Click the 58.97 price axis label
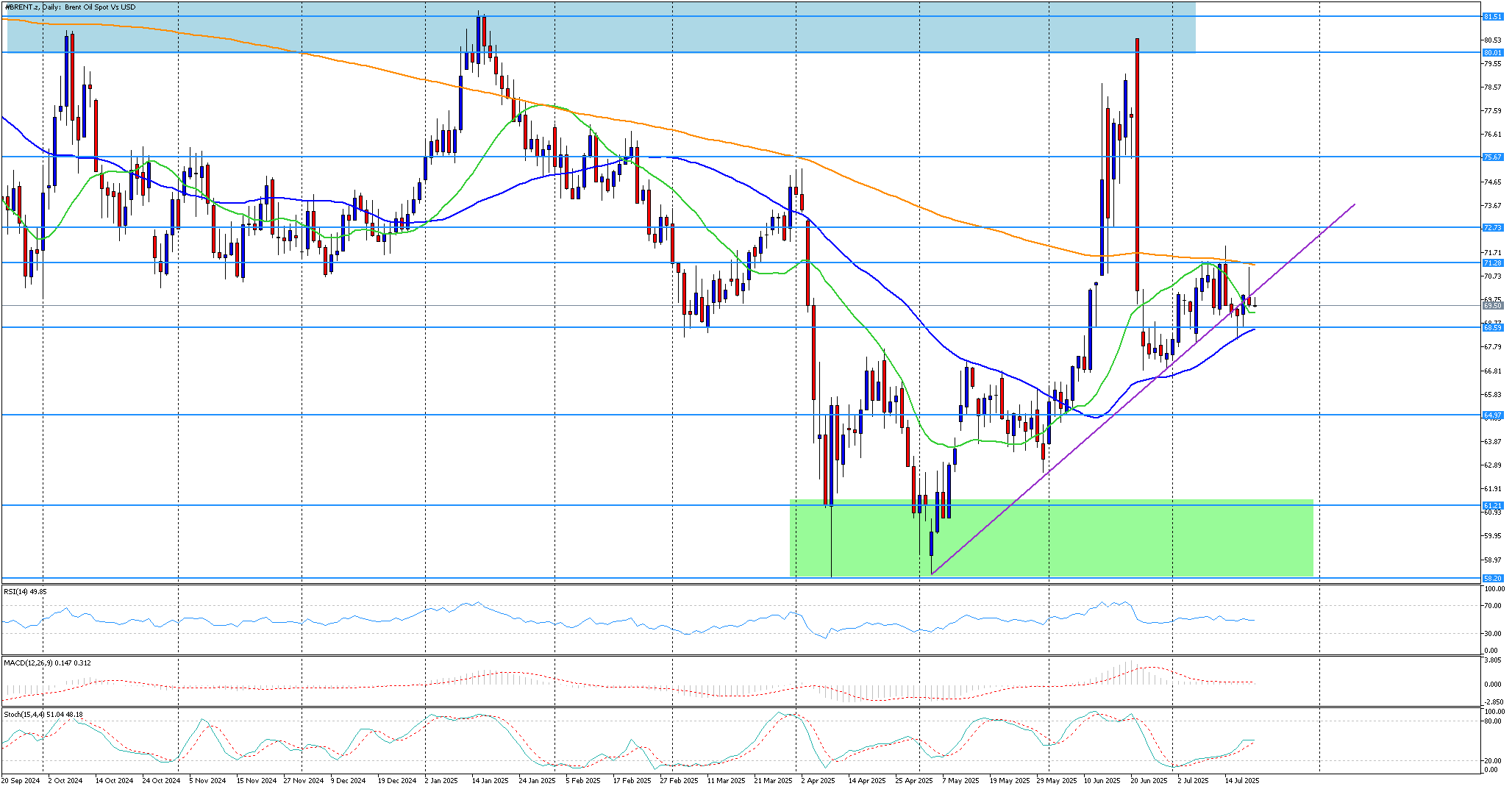This screenshot has width=1512, height=789. [1492, 560]
